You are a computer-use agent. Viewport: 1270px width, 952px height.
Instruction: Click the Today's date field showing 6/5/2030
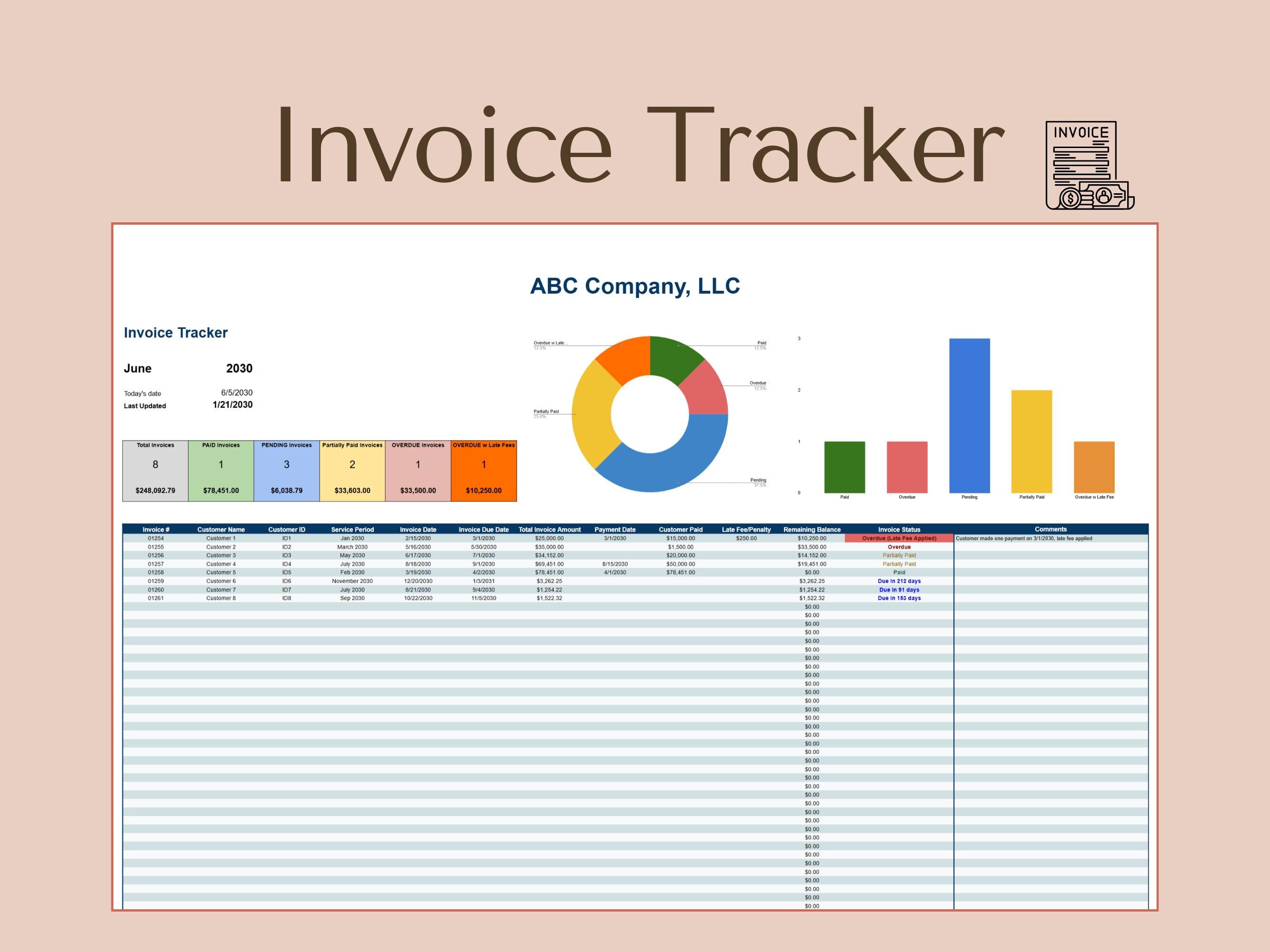(x=237, y=393)
